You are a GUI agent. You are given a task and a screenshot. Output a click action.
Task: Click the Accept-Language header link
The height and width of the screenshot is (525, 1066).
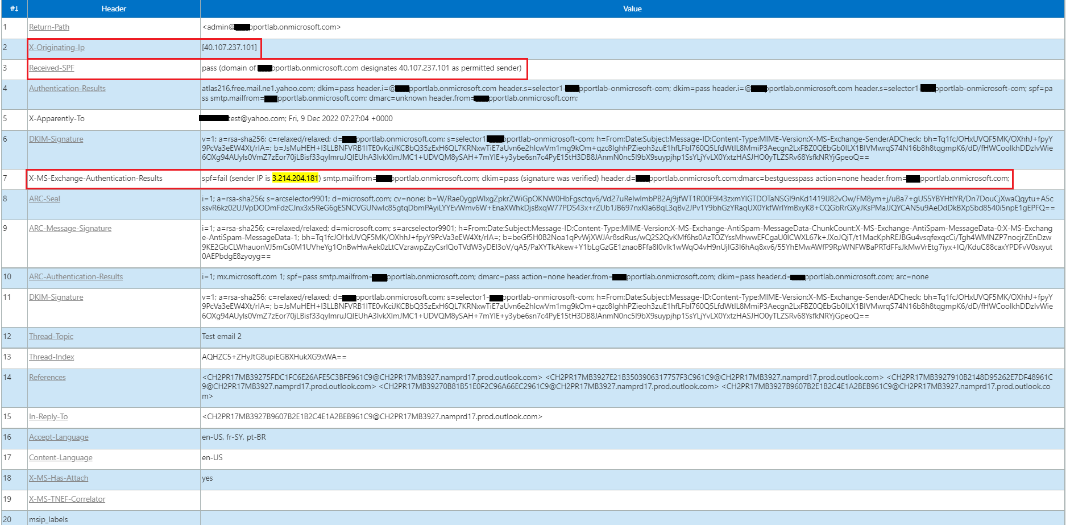click(x=58, y=437)
